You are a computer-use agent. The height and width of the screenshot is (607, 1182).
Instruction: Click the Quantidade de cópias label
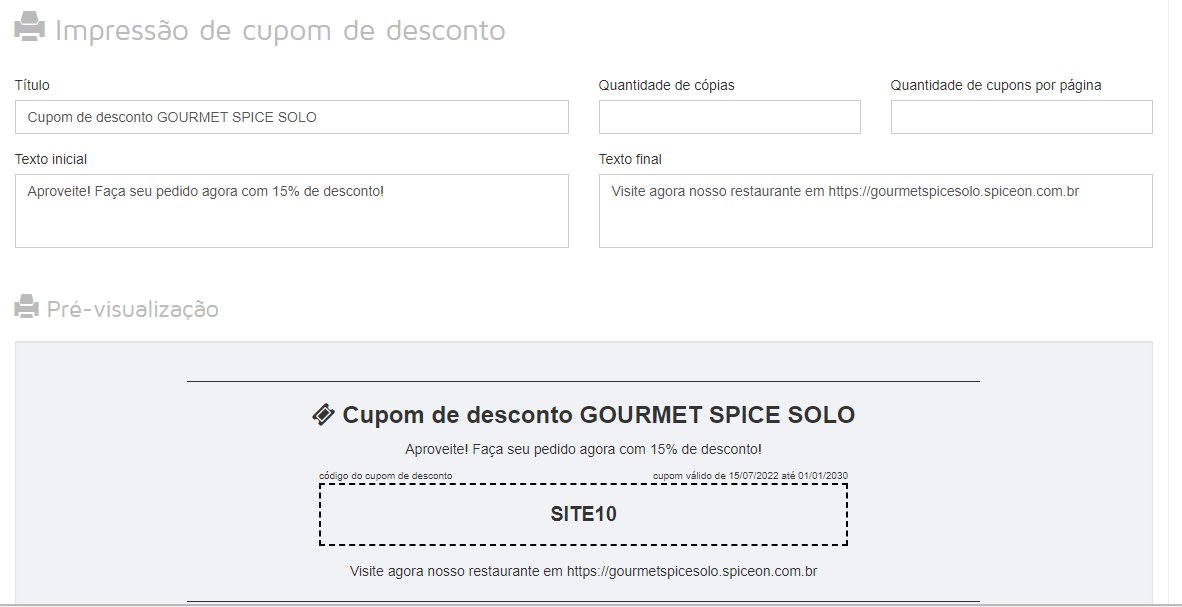click(666, 85)
